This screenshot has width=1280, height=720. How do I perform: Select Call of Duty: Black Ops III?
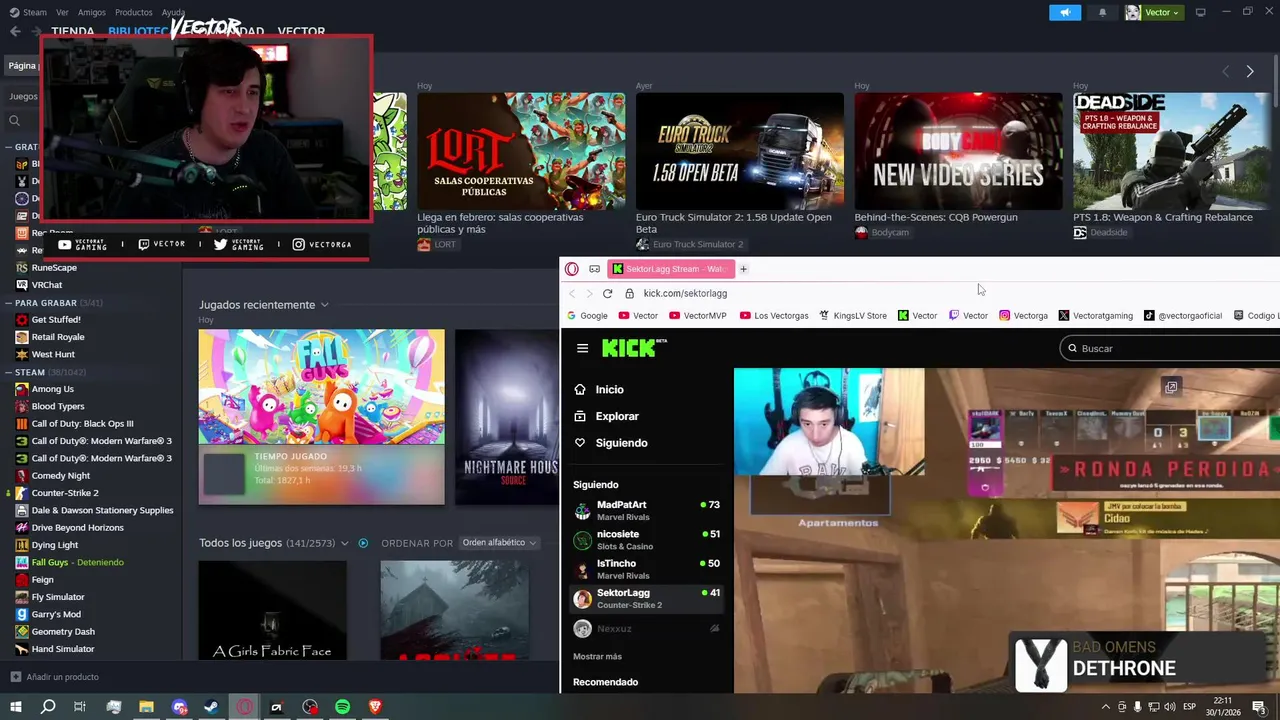[82, 424]
